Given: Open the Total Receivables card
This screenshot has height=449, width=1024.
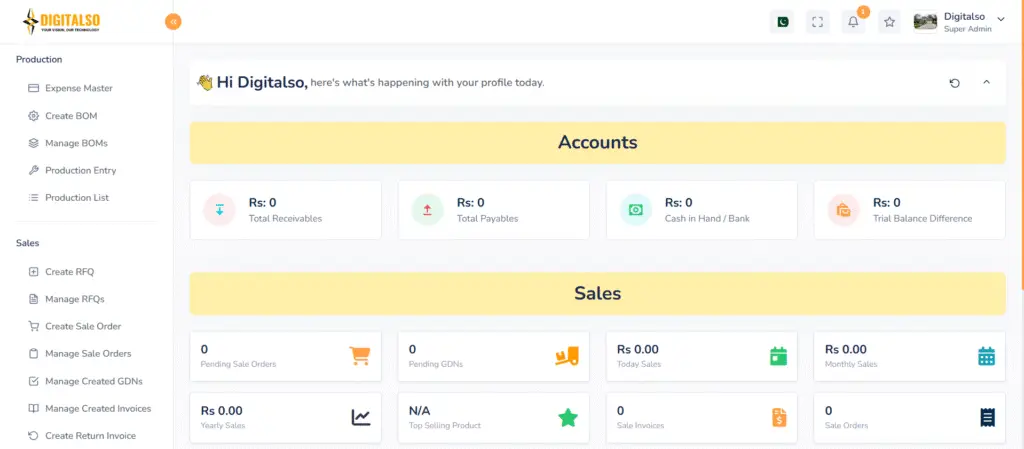Looking at the screenshot, I should (285, 210).
